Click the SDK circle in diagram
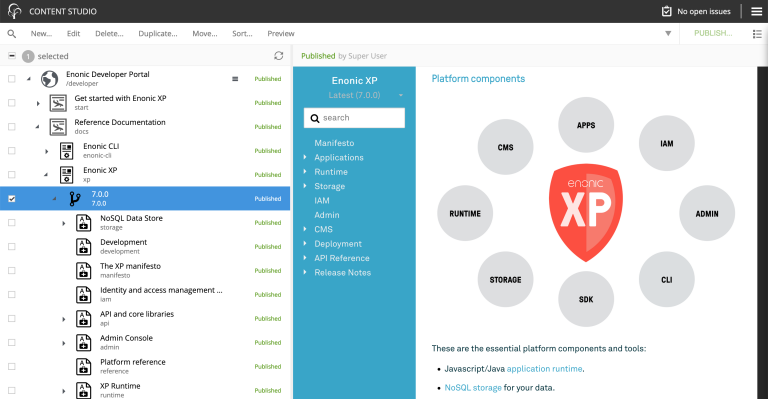 coord(586,299)
